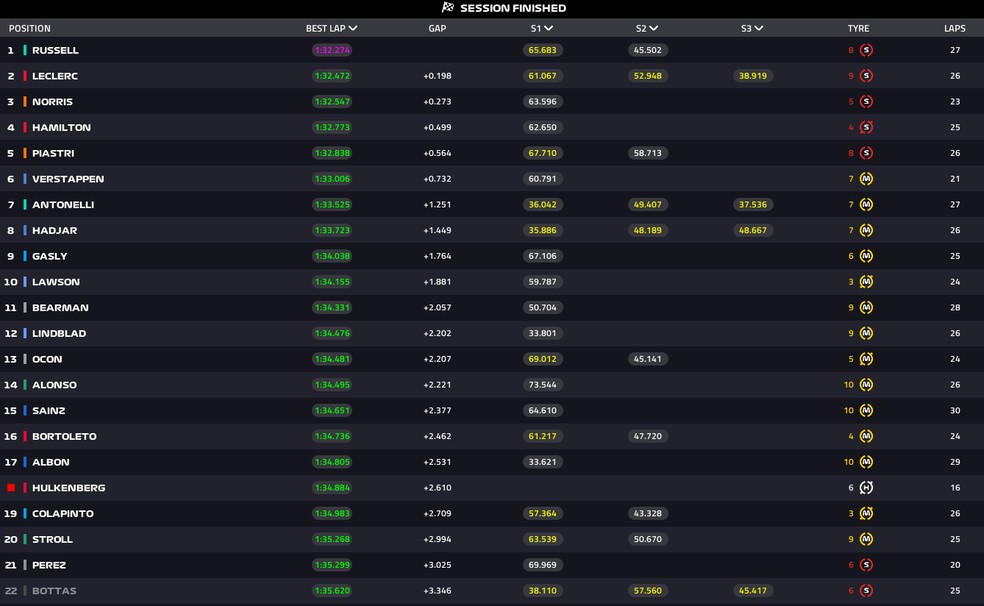This screenshot has height=606, width=984.
Task: Click the LAPS column header
Action: coord(955,28)
